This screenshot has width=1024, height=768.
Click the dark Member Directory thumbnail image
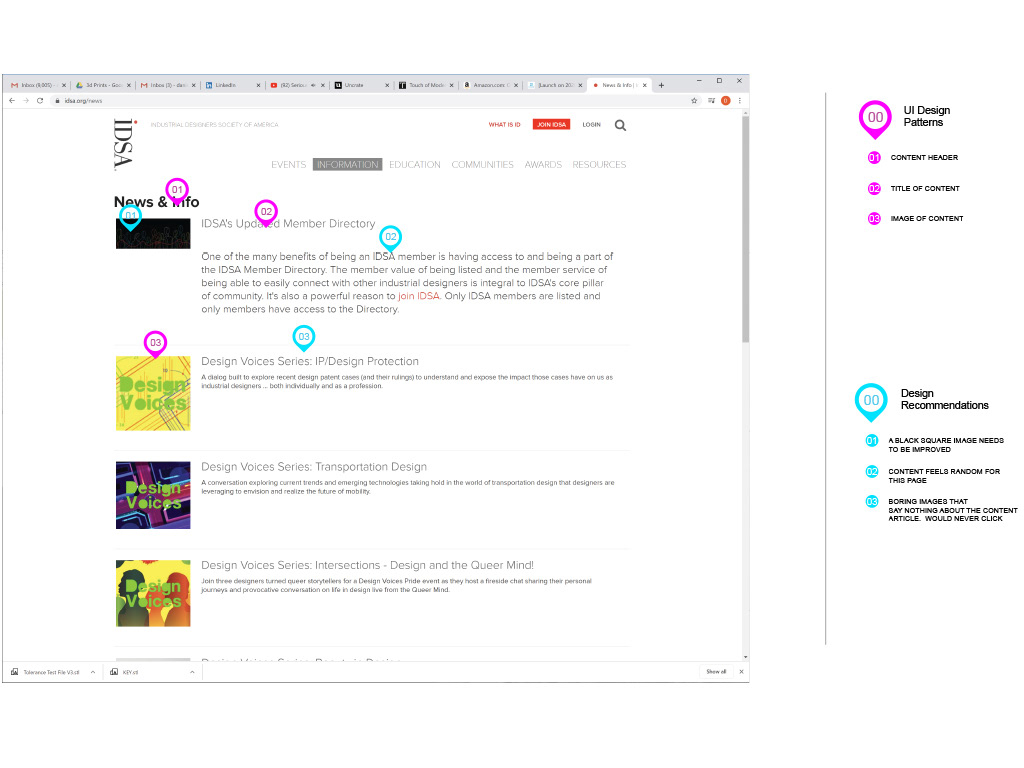[x=153, y=234]
